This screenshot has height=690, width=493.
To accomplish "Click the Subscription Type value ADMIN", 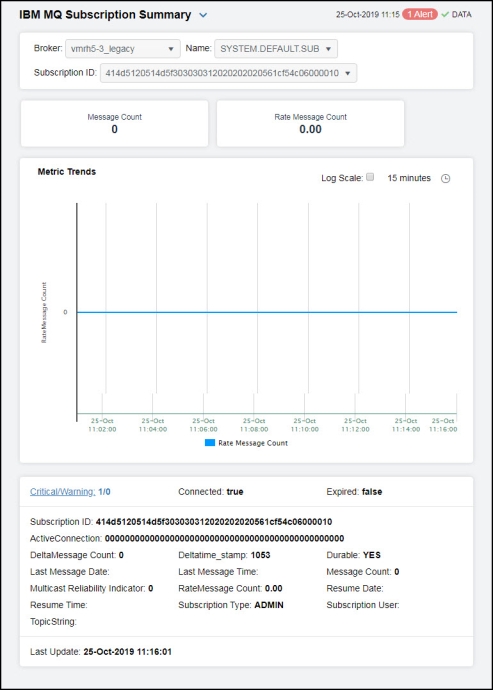I will [269, 605].
